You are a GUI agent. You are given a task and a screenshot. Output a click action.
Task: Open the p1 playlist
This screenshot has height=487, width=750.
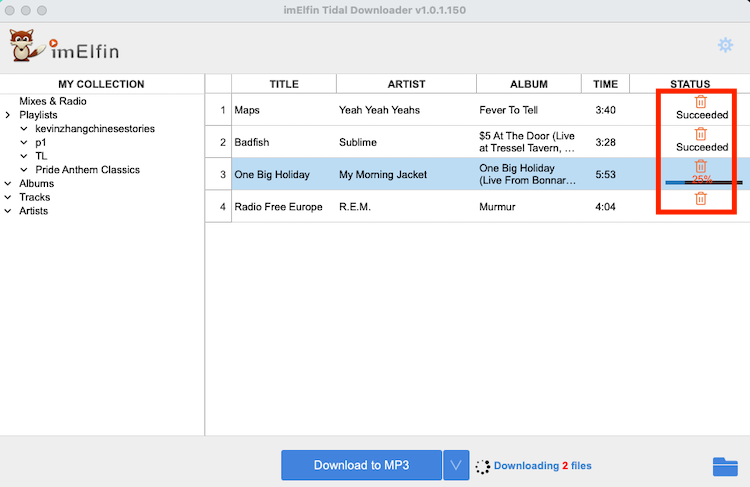(x=41, y=143)
